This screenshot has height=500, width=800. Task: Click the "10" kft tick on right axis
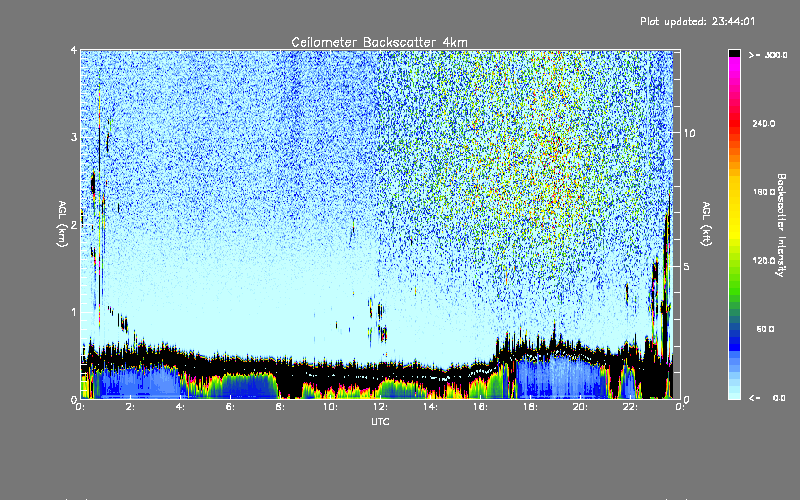pos(689,133)
